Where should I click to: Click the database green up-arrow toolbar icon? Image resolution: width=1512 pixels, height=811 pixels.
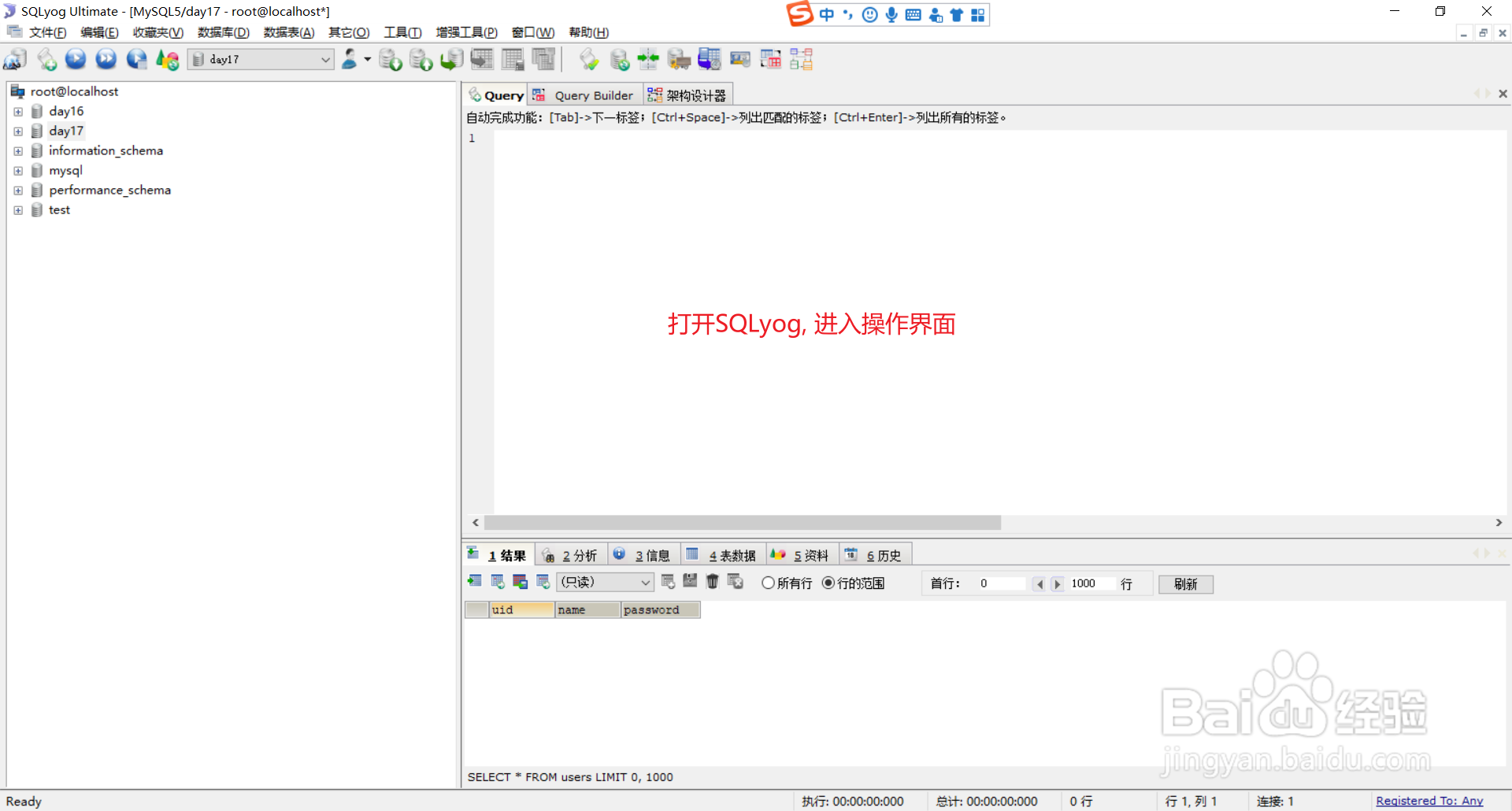click(421, 59)
